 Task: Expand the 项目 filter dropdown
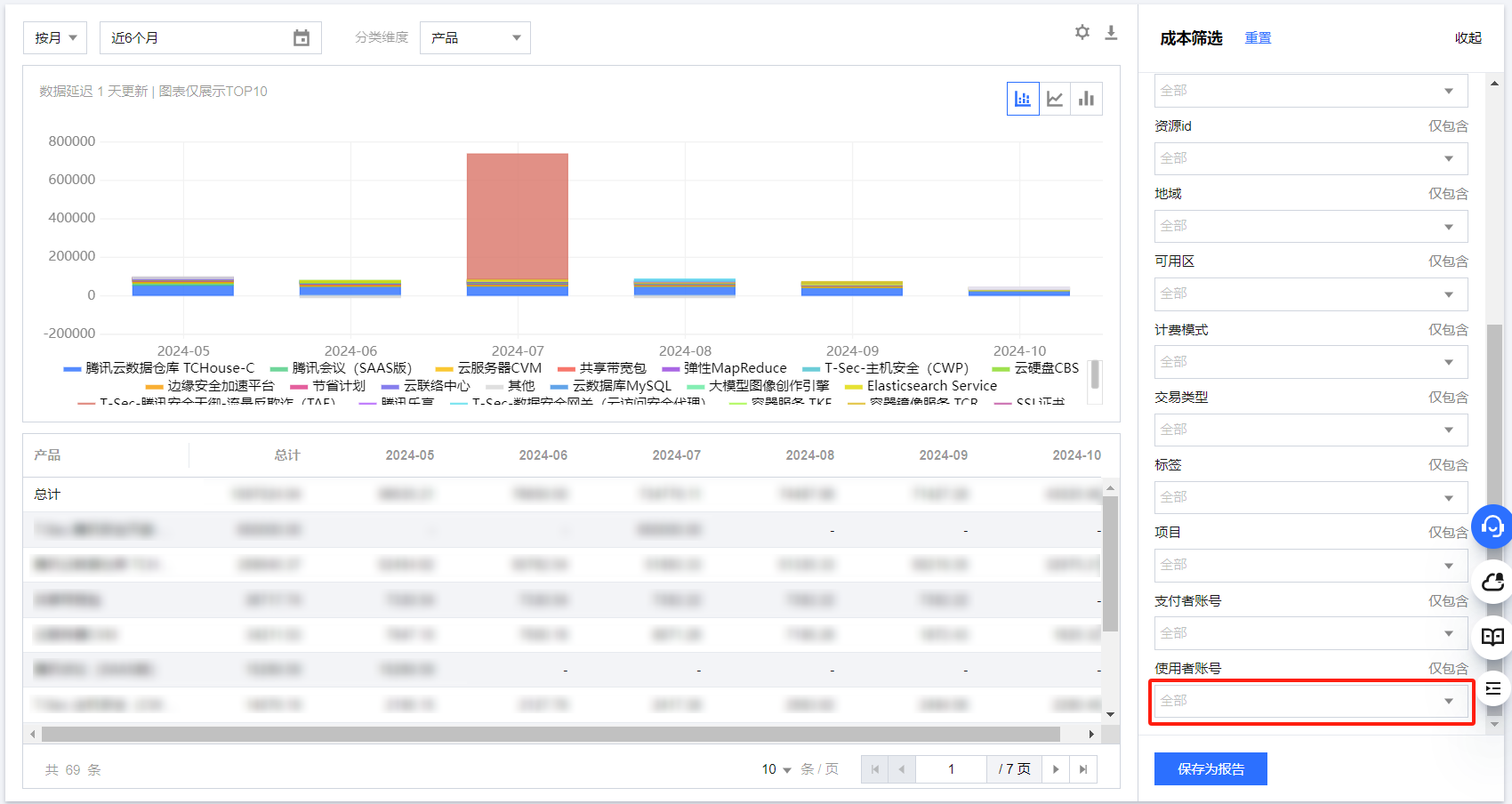click(1311, 565)
